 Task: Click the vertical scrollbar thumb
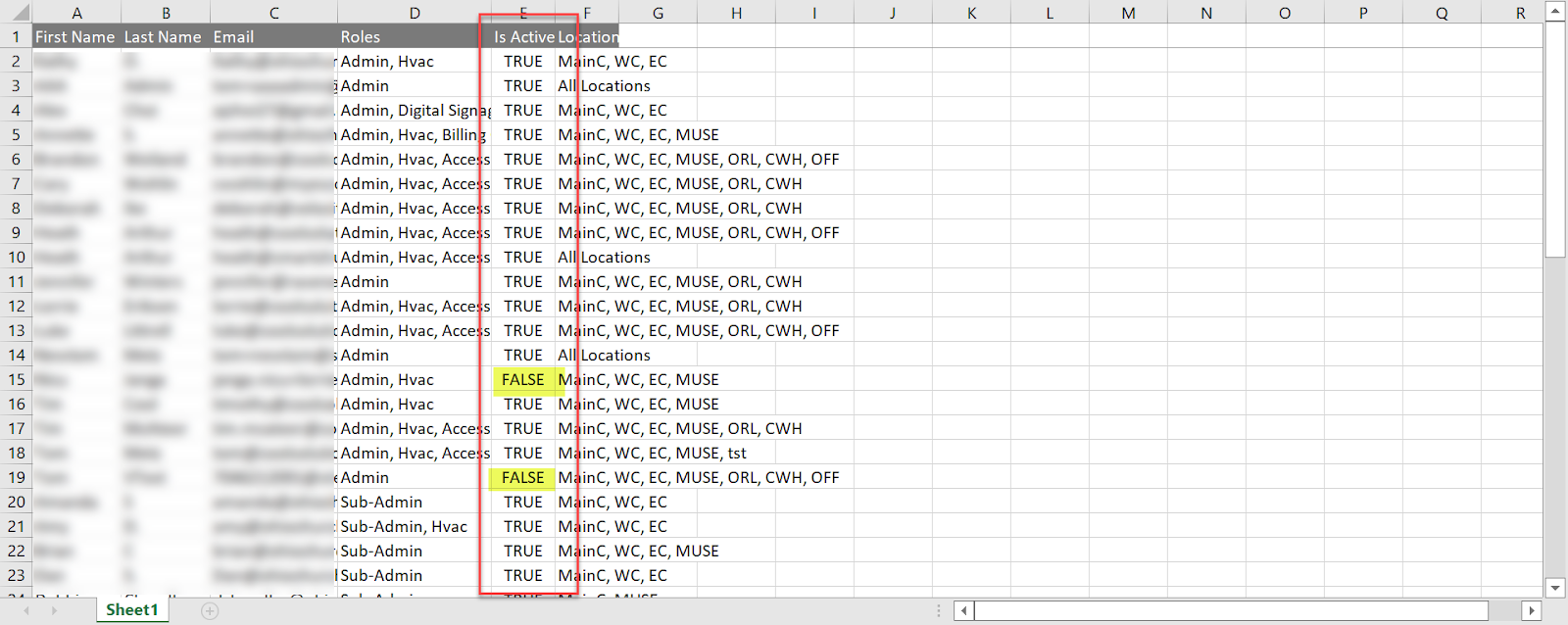click(x=1555, y=137)
